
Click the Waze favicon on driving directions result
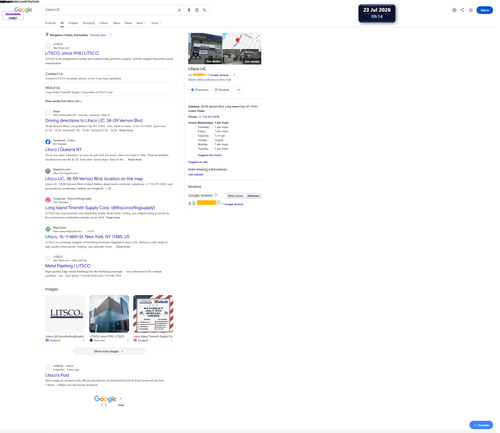coord(48,113)
